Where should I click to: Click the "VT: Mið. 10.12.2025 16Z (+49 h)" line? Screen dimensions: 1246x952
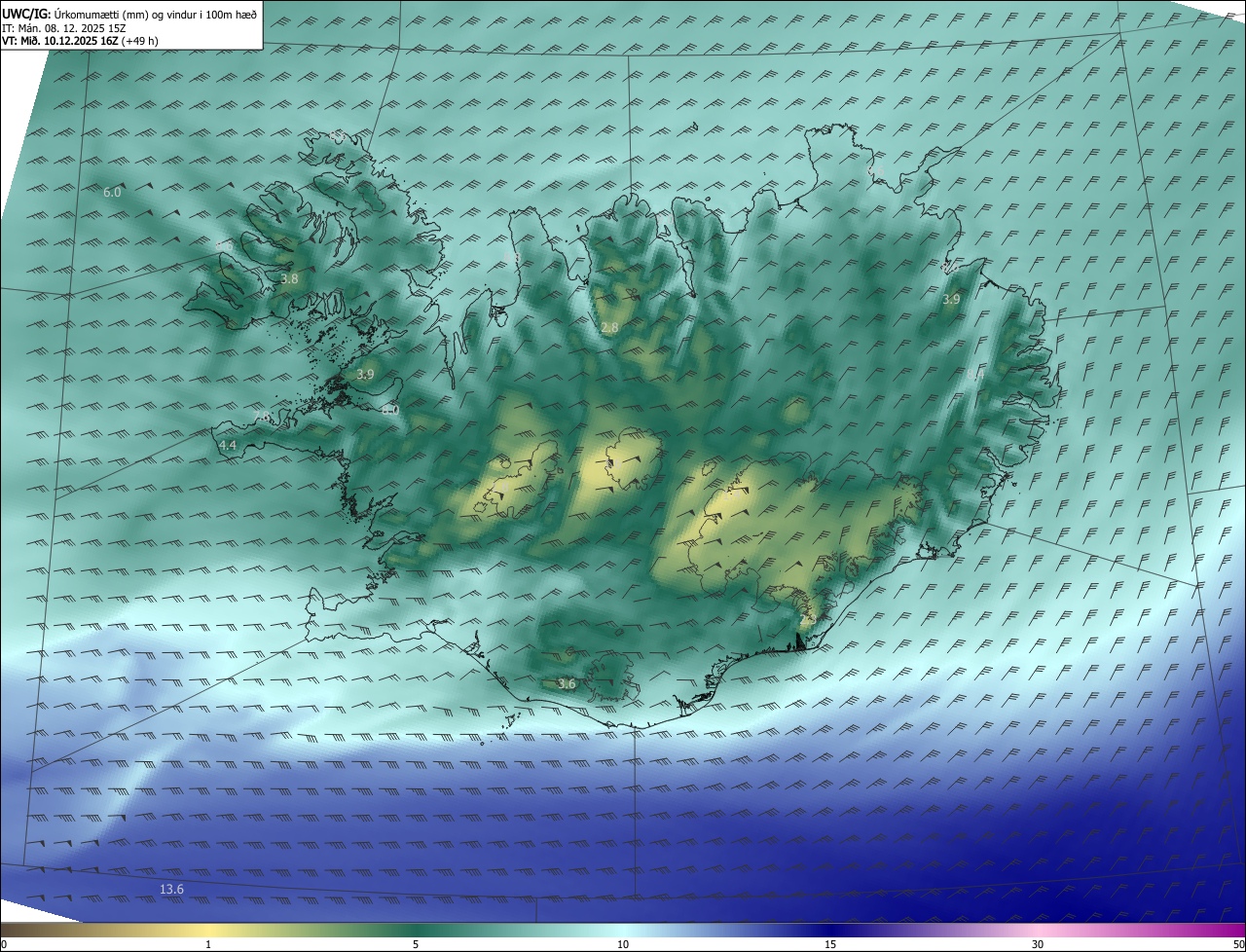80,41
